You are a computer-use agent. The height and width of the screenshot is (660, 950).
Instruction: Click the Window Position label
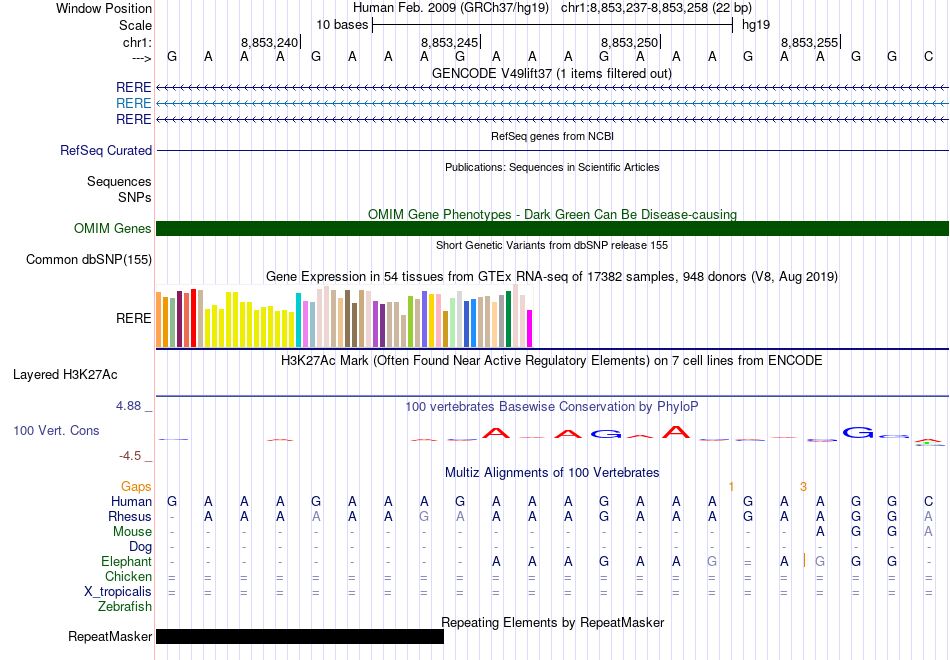[x=104, y=8]
